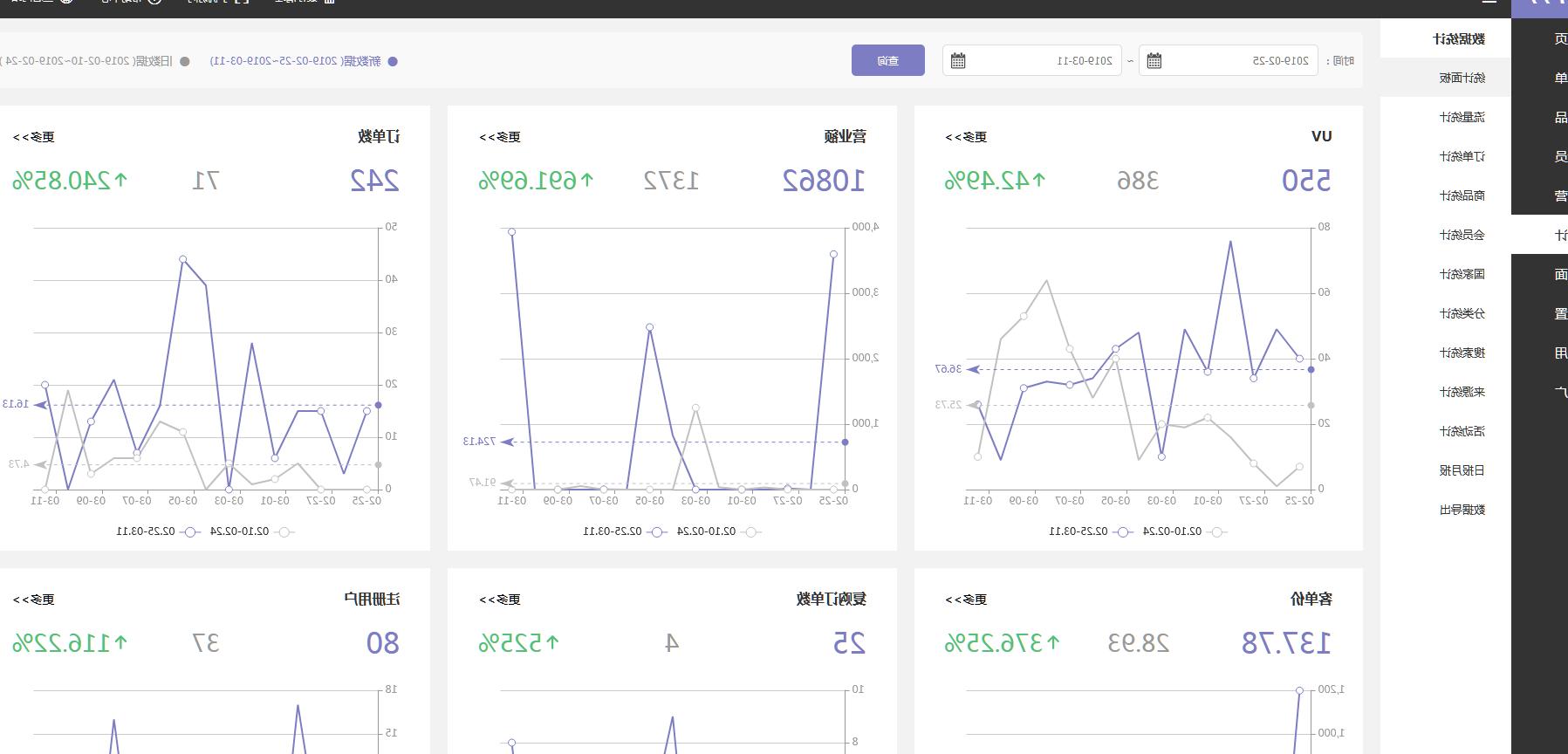Open 更多>> on the 复购订单数 card

coord(500,600)
